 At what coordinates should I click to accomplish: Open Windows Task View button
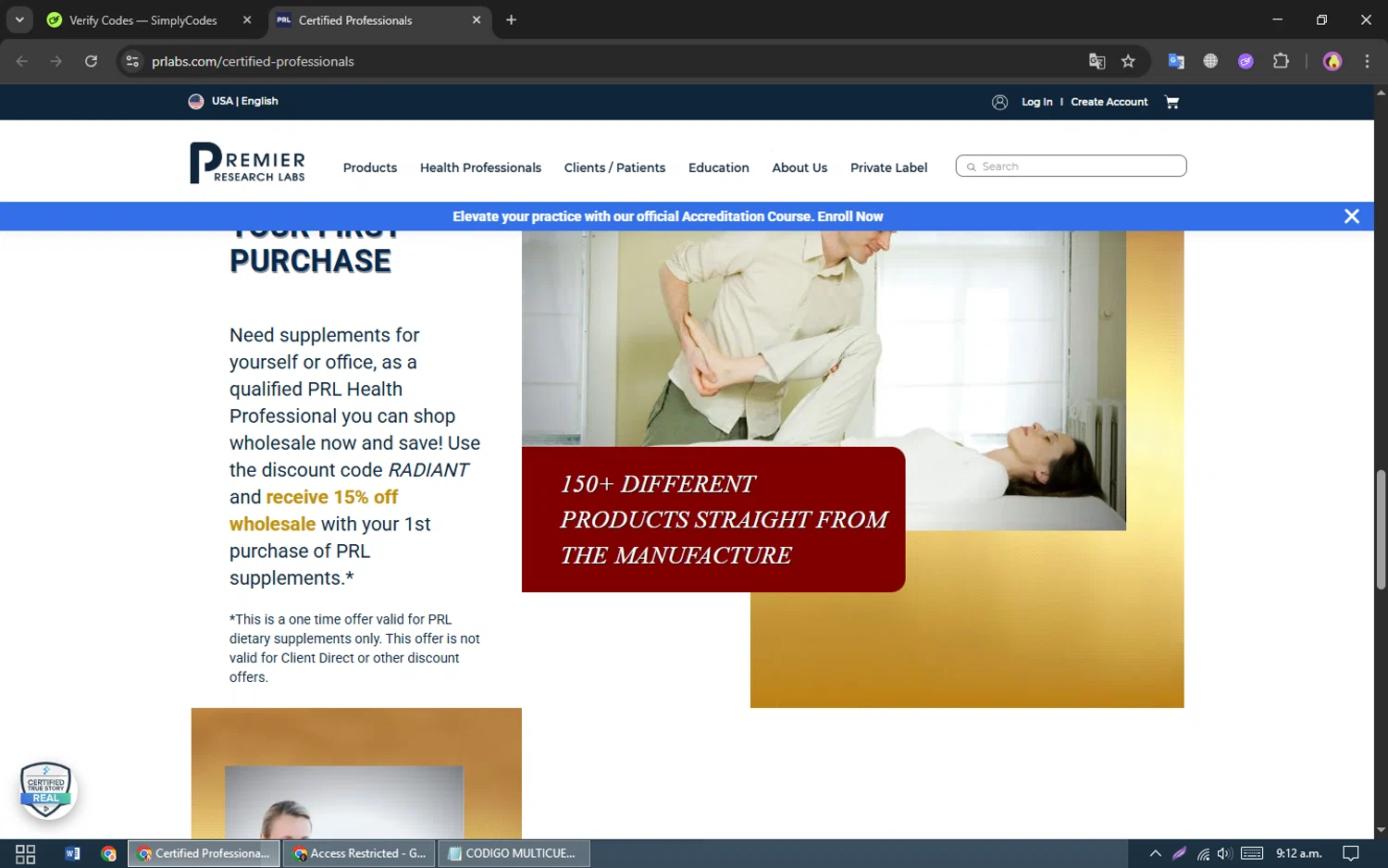26,853
